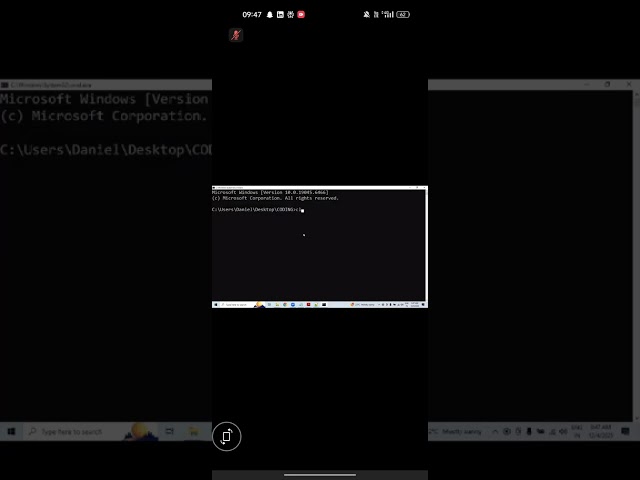Open notification center in shared screen taskbar

click(423, 304)
